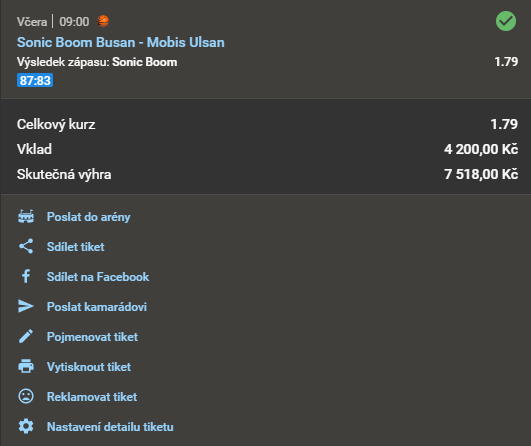Open Nastavení detailu tiketu

click(110, 427)
